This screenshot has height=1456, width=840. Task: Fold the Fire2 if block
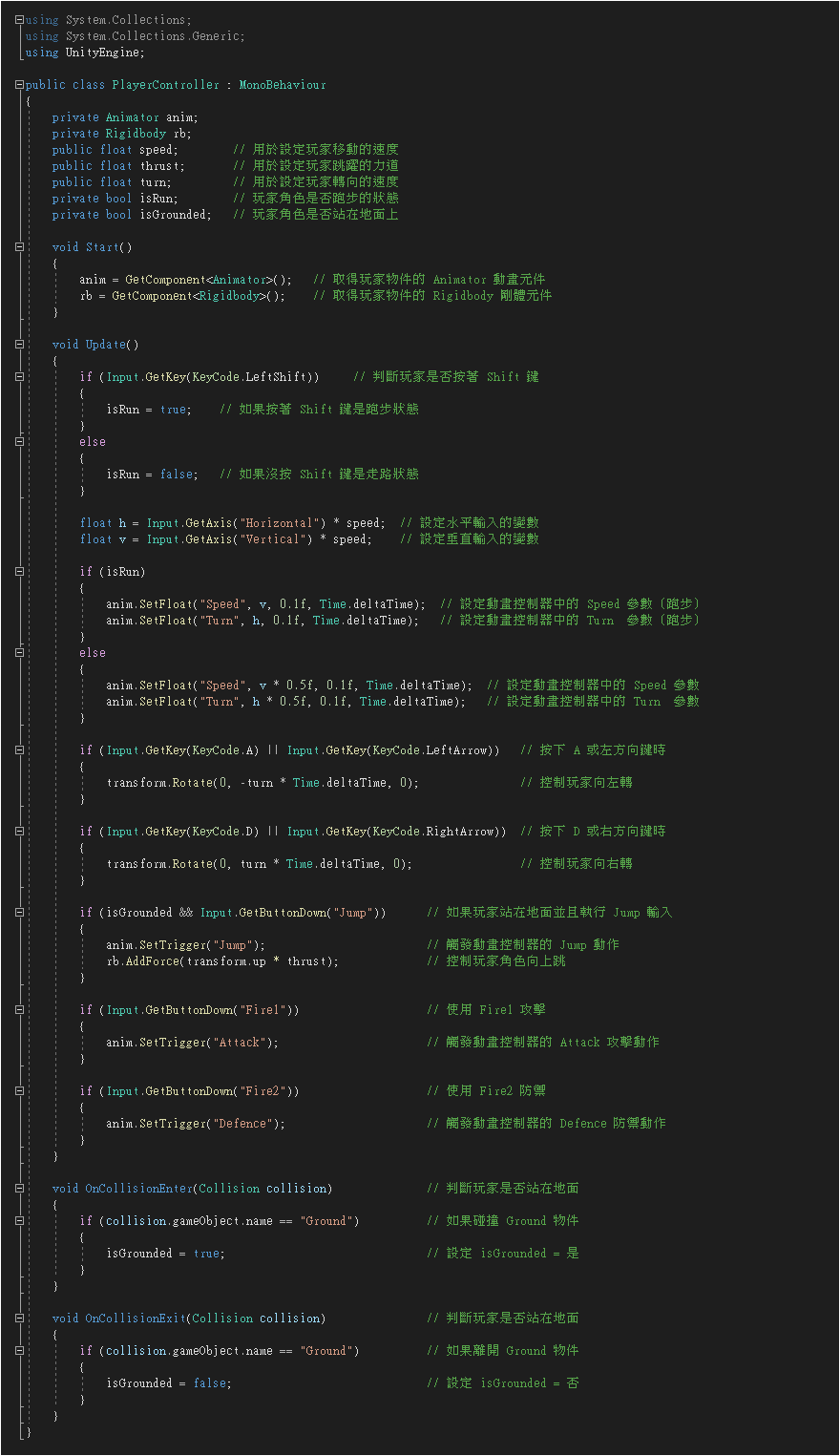point(19,1091)
